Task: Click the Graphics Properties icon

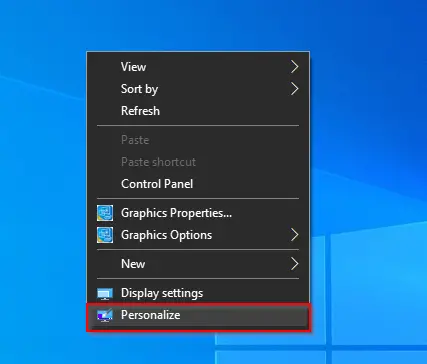Action: (105, 213)
